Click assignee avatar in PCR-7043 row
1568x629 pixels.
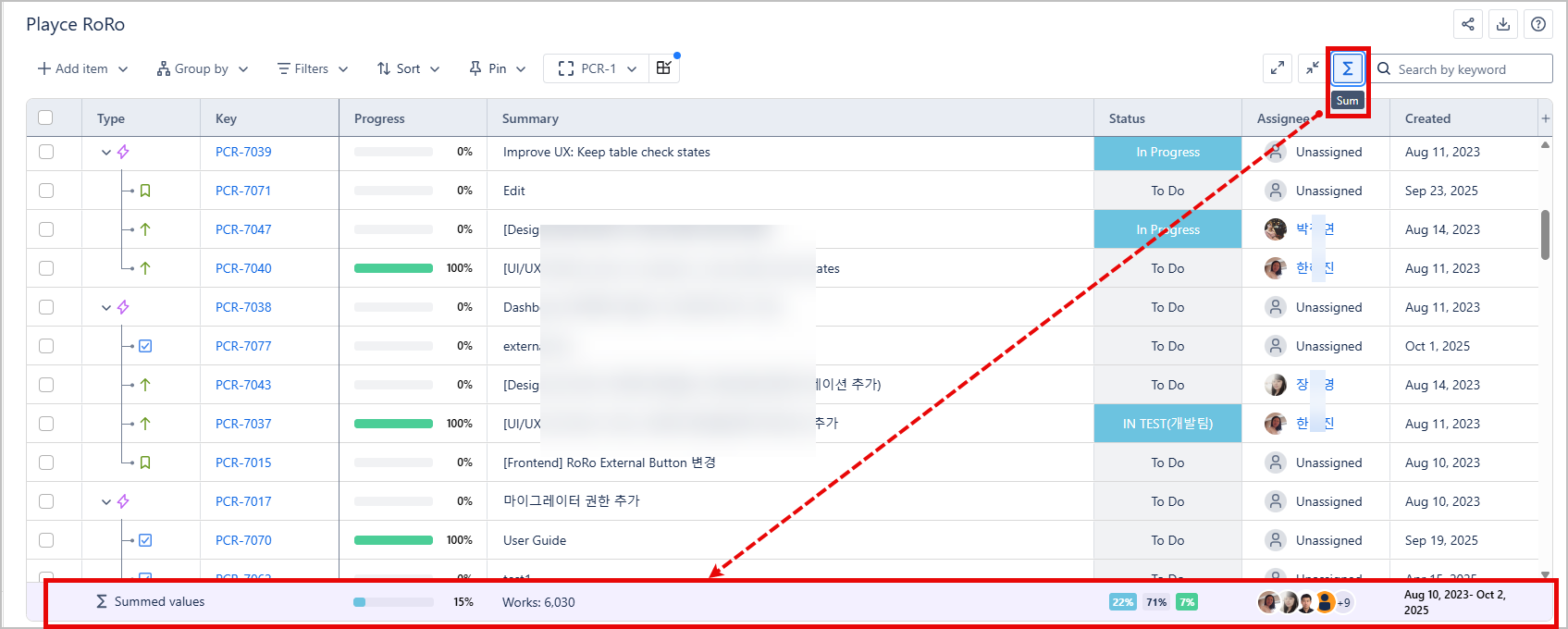click(1276, 385)
